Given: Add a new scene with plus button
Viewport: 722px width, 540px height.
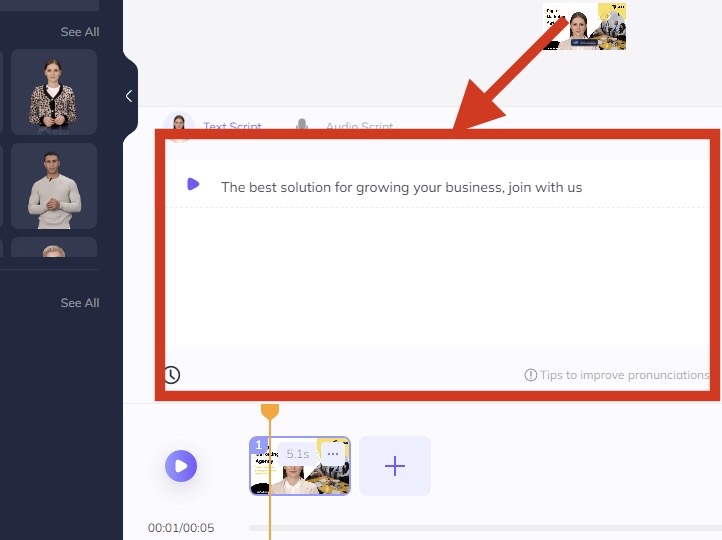Looking at the screenshot, I should point(395,466).
